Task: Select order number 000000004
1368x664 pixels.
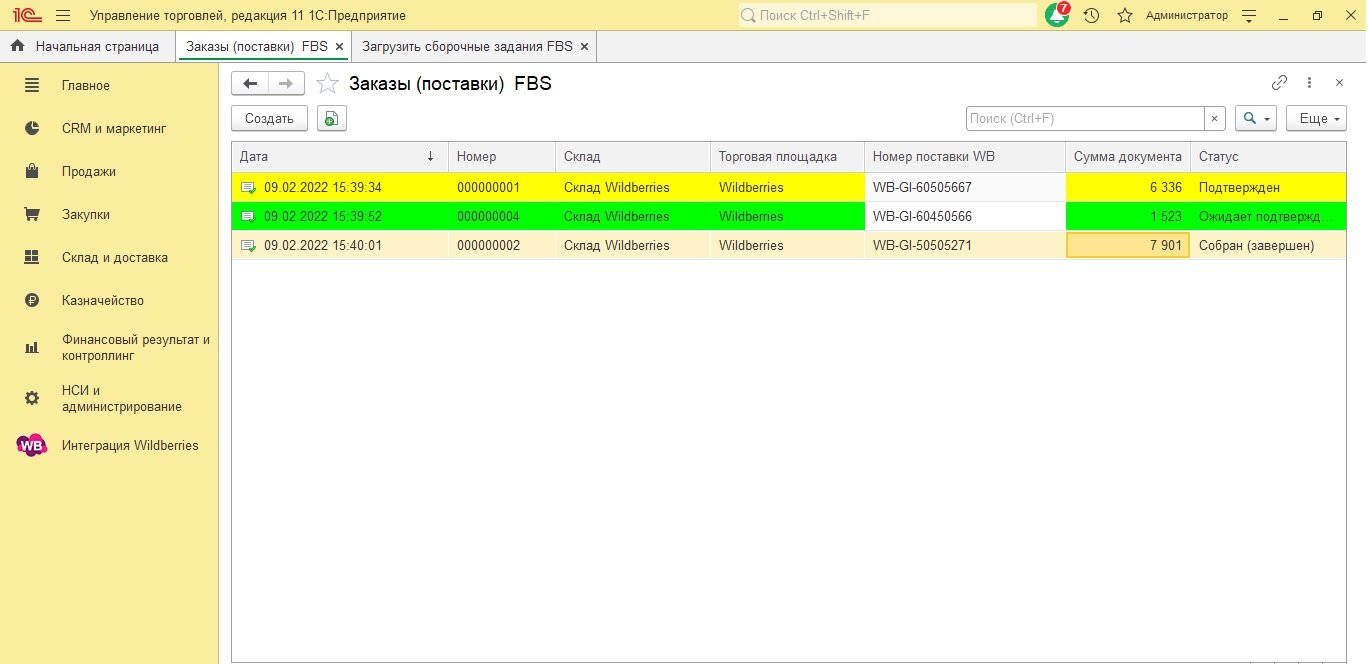Action: click(x=502, y=217)
